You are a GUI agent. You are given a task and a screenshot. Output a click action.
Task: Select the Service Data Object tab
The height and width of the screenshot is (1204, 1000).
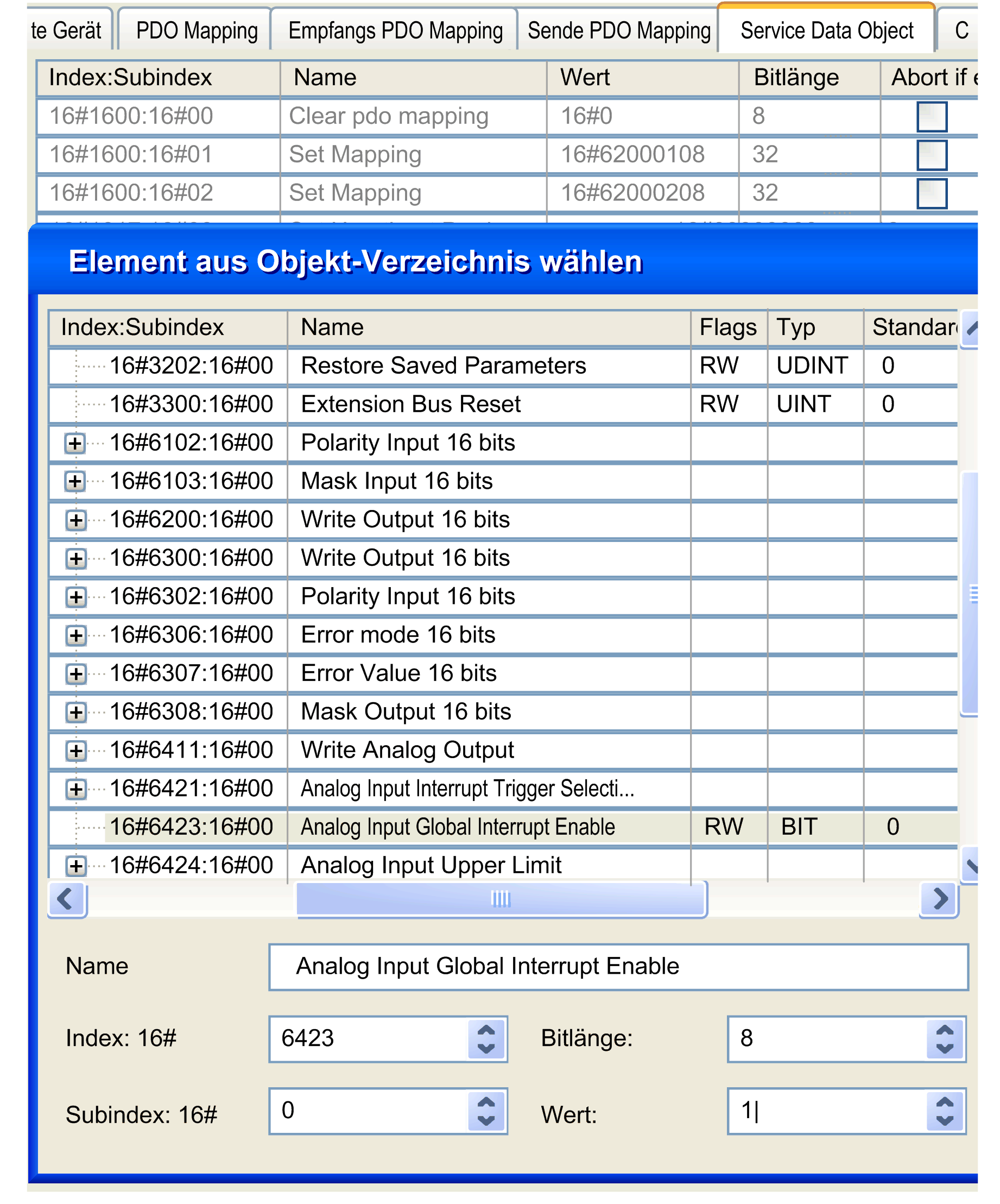point(826,30)
